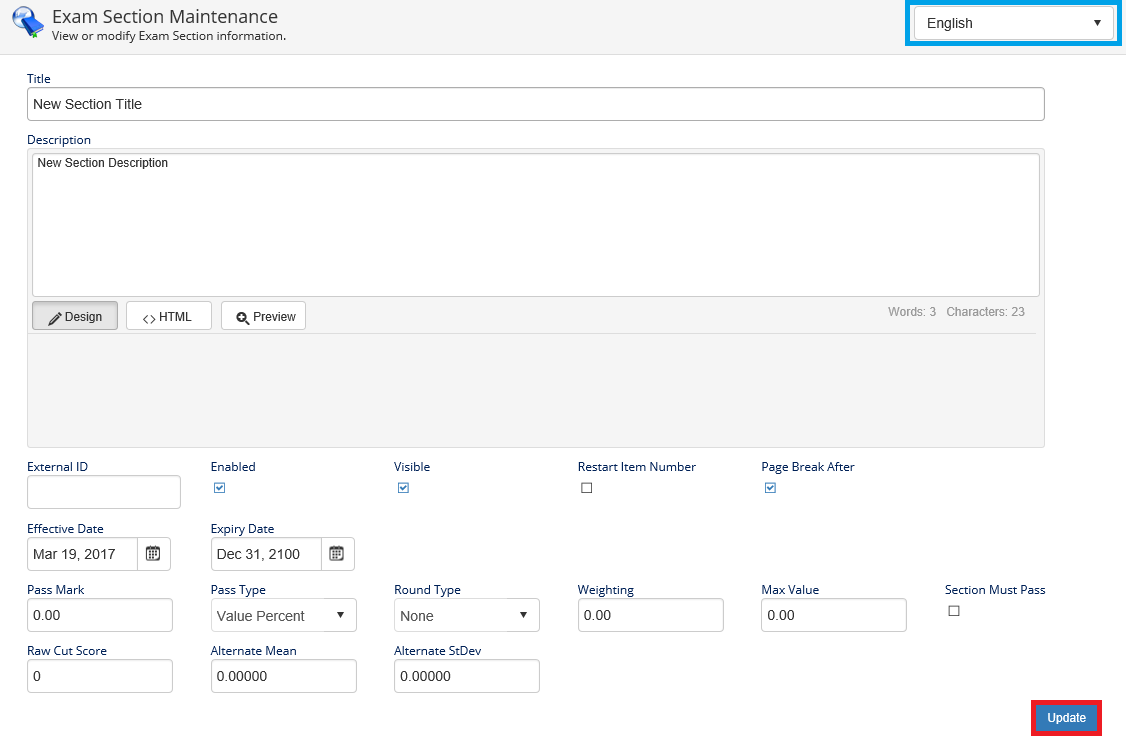Image resolution: width=1126 pixels, height=745 pixels.
Task: Click the Exam Section Maintenance globe icon
Action: pos(27,22)
